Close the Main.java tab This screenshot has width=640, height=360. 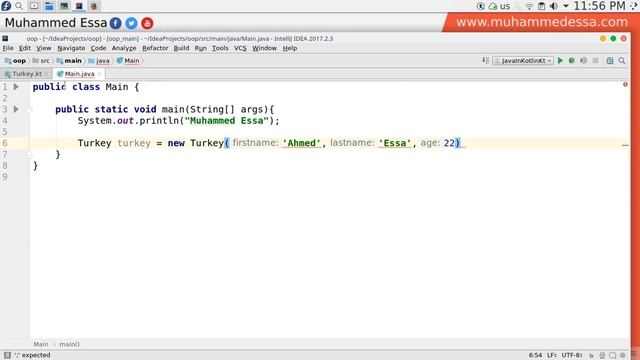pos(100,74)
